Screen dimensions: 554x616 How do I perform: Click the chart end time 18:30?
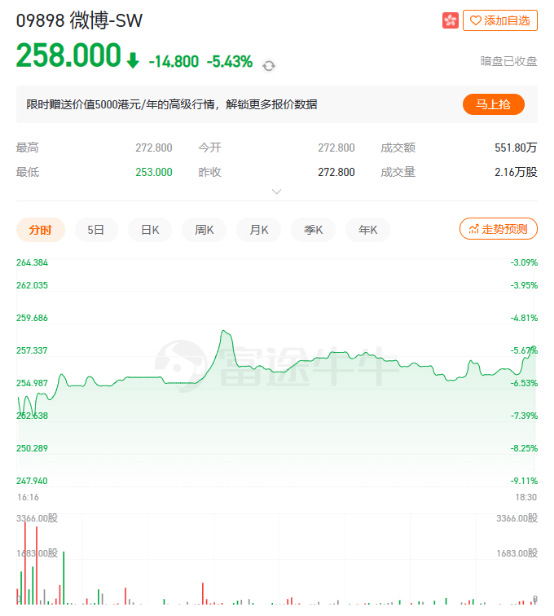click(526, 497)
